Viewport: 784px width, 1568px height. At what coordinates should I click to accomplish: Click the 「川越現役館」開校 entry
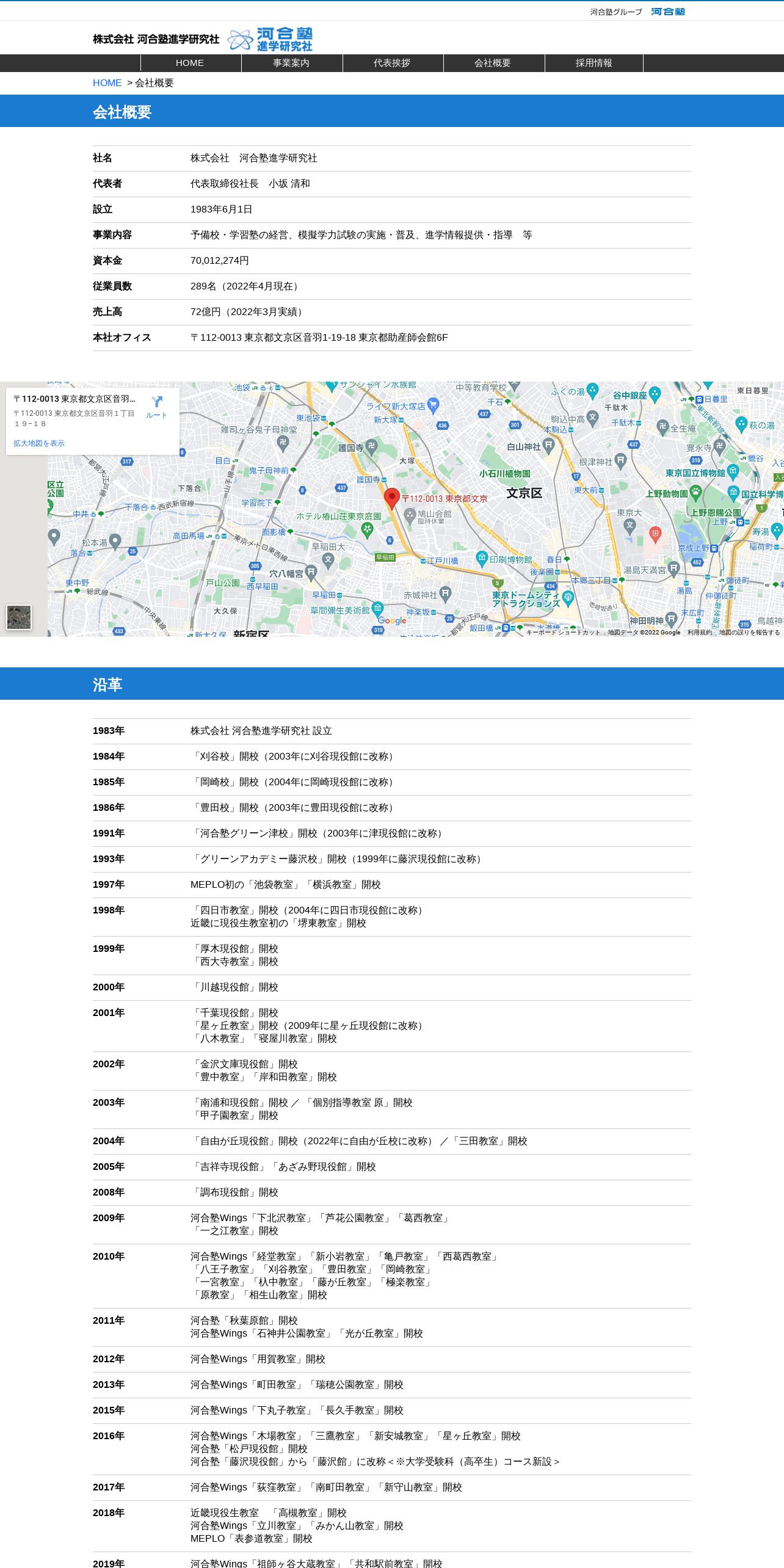(x=234, y=987)
